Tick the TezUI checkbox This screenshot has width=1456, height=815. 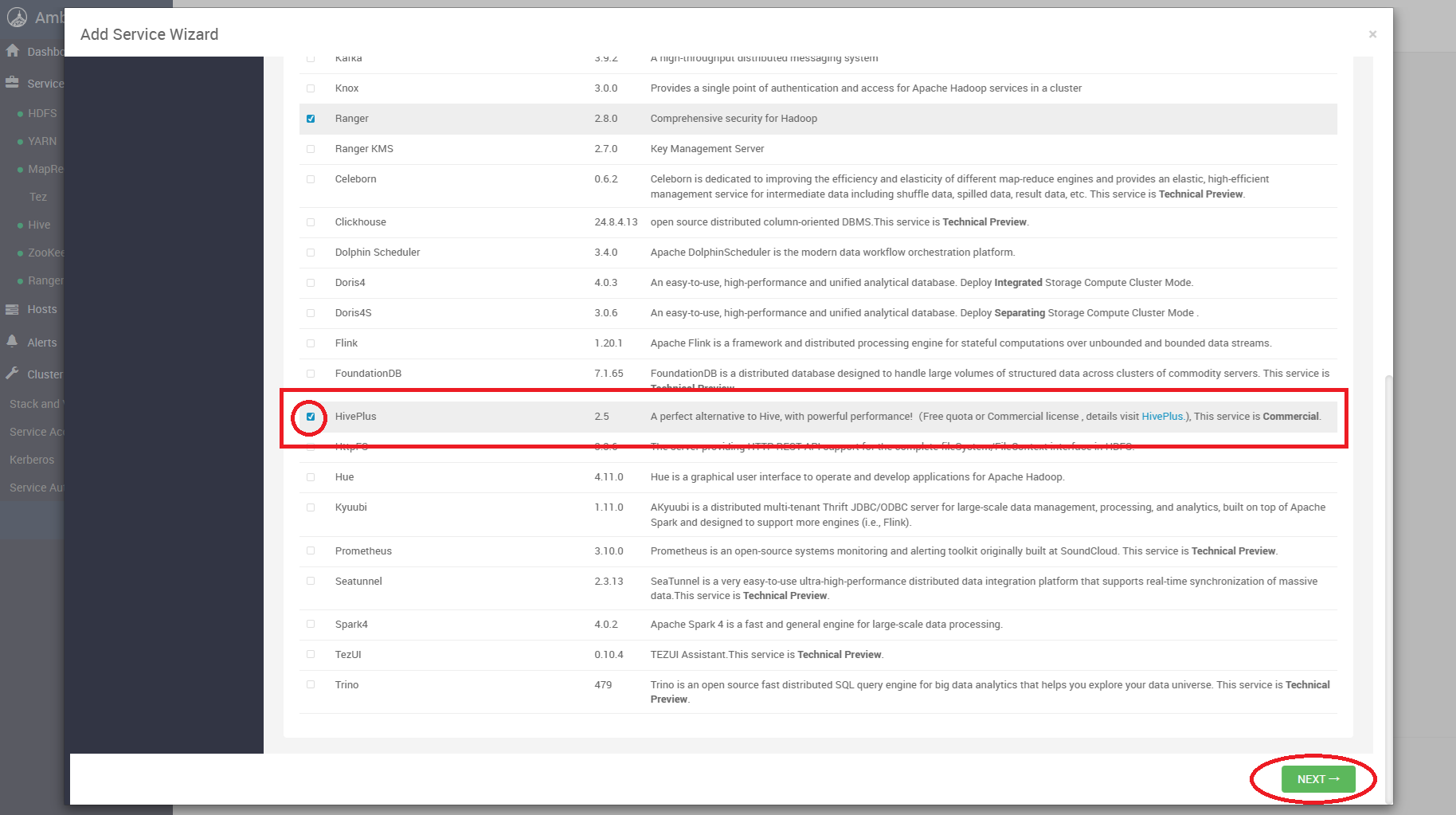coord(311,654)
